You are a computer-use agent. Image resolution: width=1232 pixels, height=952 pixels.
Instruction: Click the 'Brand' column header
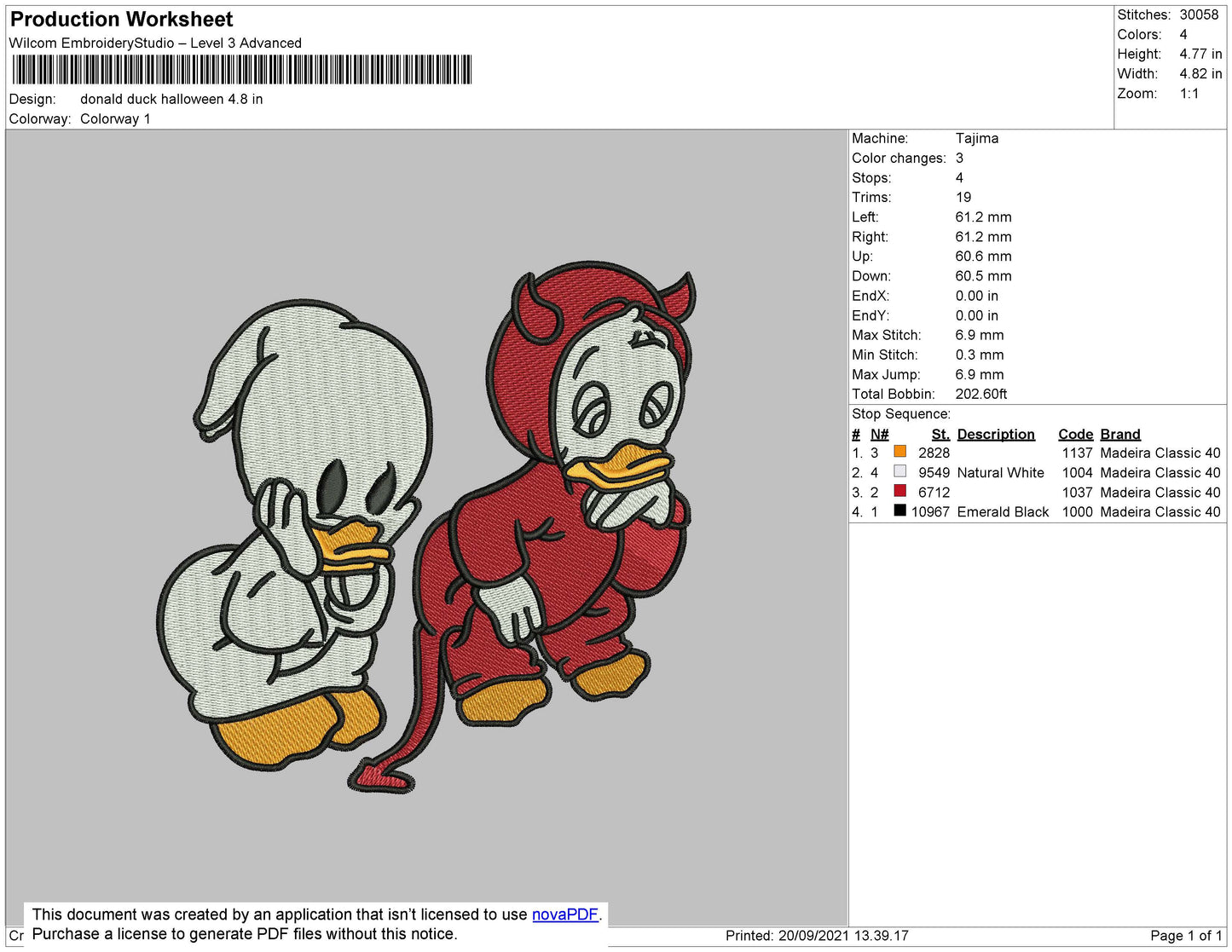coord(1120,435)
